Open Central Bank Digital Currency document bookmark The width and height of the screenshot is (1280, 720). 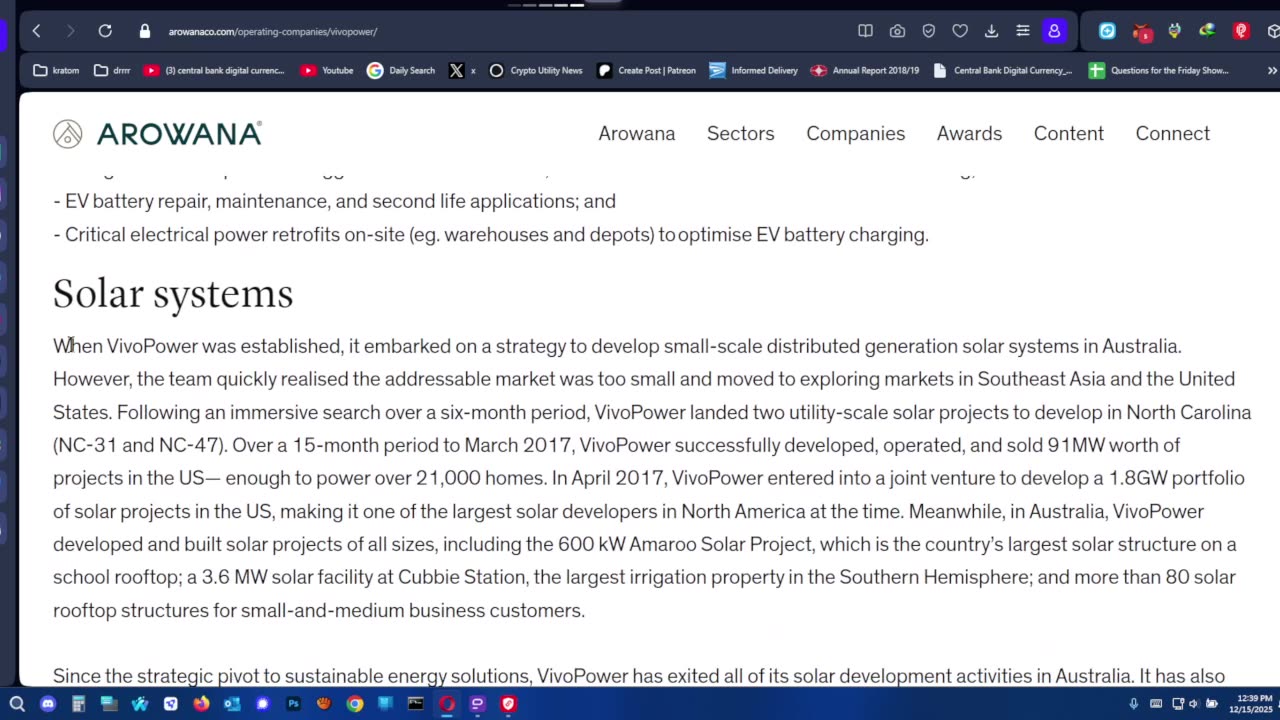[1003, 70]
